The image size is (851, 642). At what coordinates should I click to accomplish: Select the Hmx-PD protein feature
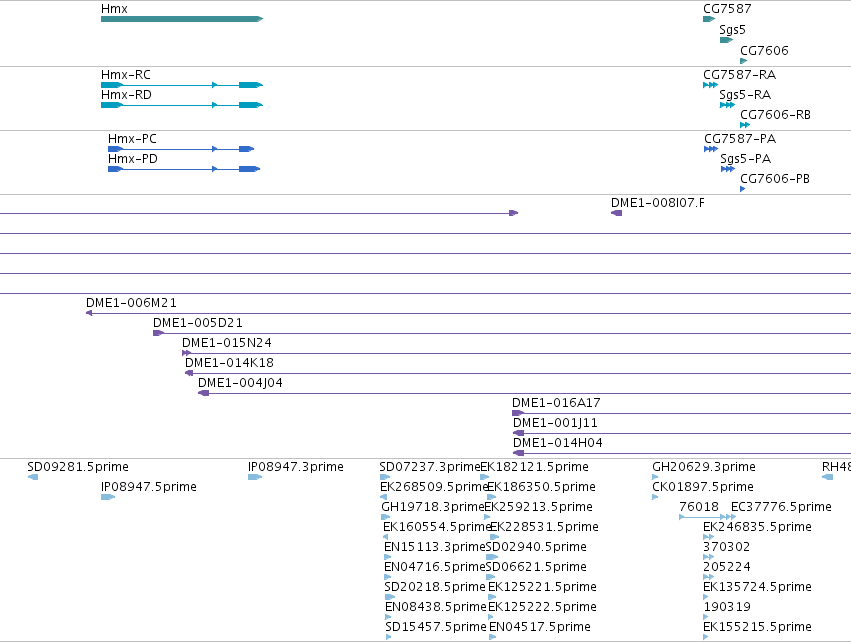[x=184, y=169]
